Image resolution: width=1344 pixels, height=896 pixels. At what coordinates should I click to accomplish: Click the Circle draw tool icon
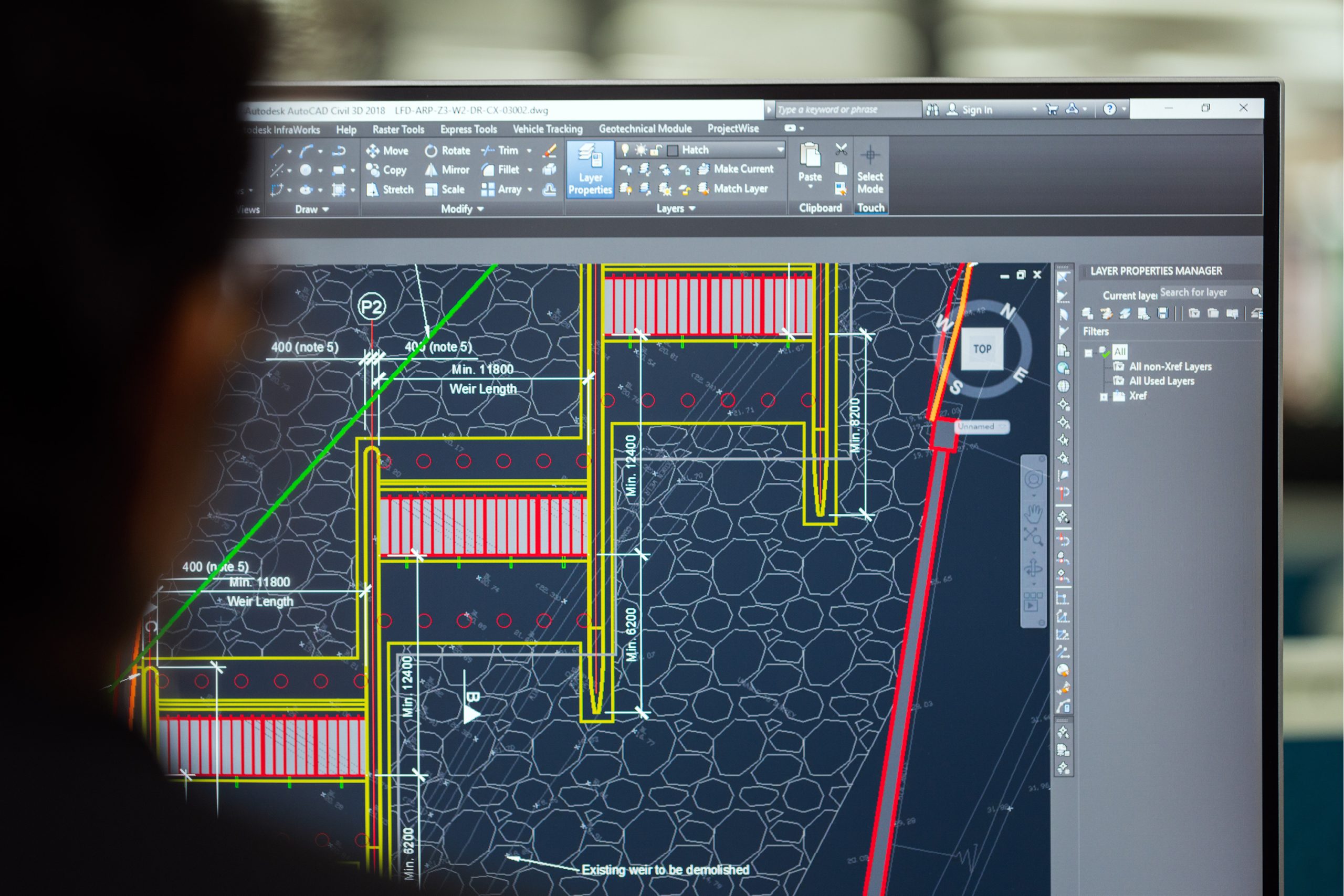(x=306, y=170)
